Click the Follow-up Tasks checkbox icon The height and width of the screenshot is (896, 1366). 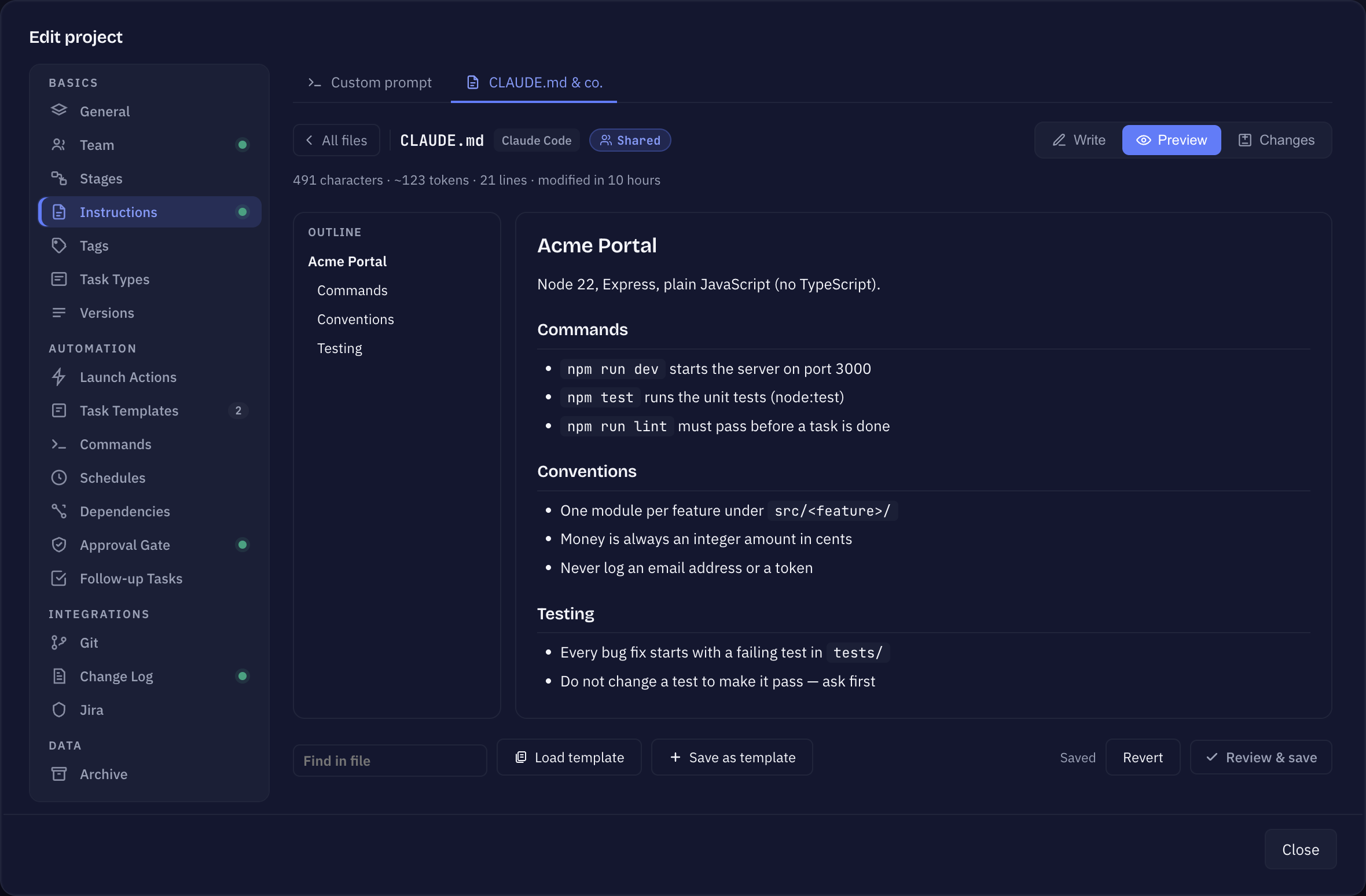point(59,578)
